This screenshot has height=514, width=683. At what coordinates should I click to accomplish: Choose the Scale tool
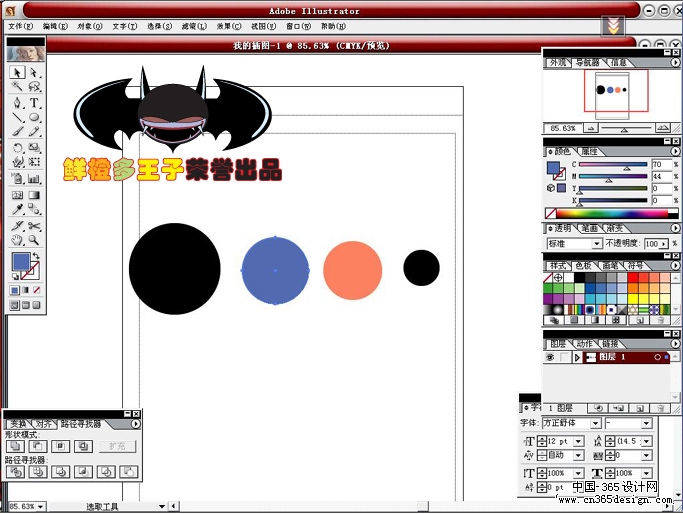pyautogui.click(x=34, y=148)
